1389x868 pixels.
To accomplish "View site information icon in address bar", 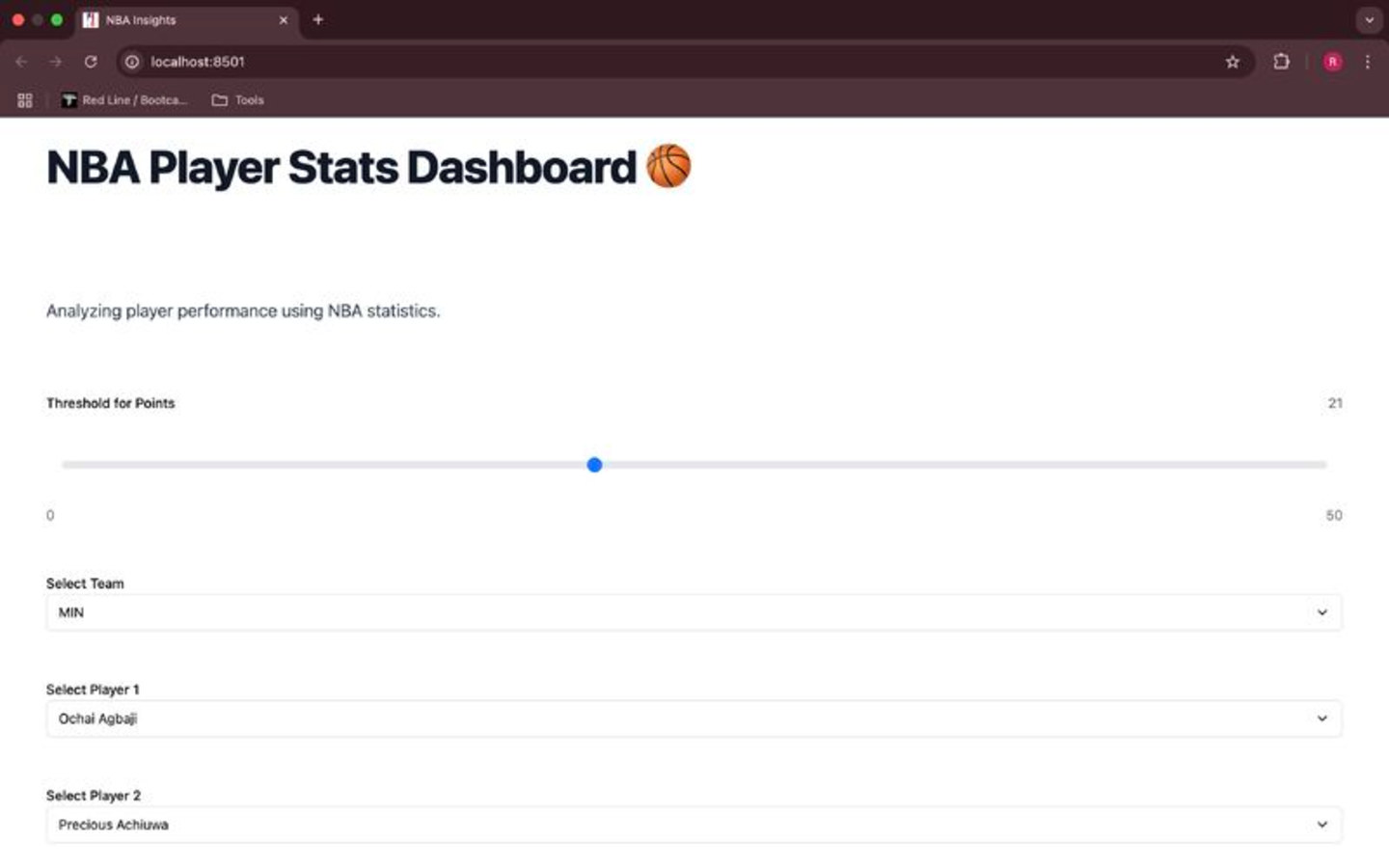I will (x=132, y=62).
